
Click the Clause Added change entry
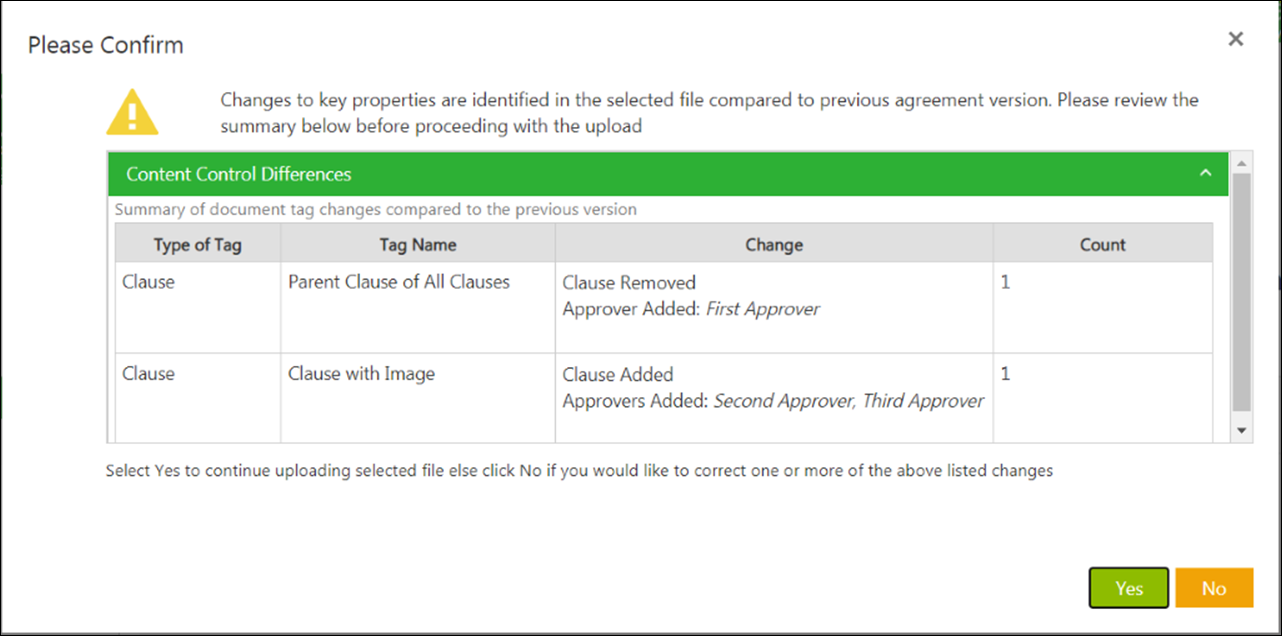(618, 374)
